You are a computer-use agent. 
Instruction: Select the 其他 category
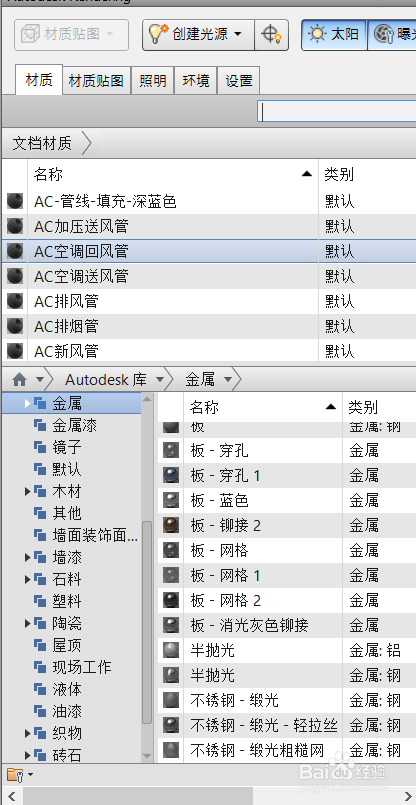pos(67,513)
